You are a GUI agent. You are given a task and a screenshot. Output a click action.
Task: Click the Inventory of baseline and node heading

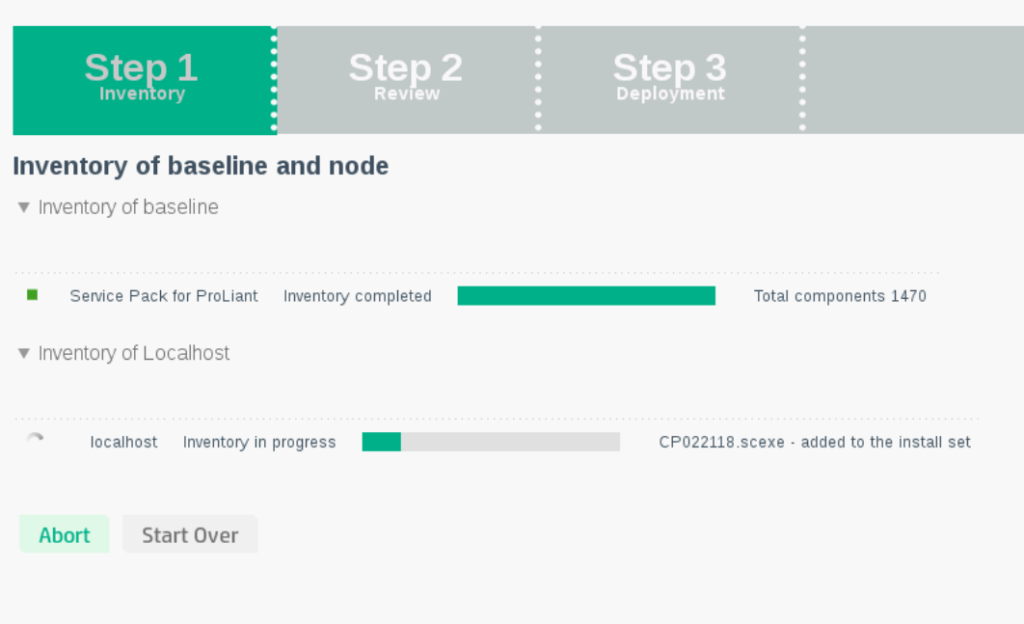[200, 166]
